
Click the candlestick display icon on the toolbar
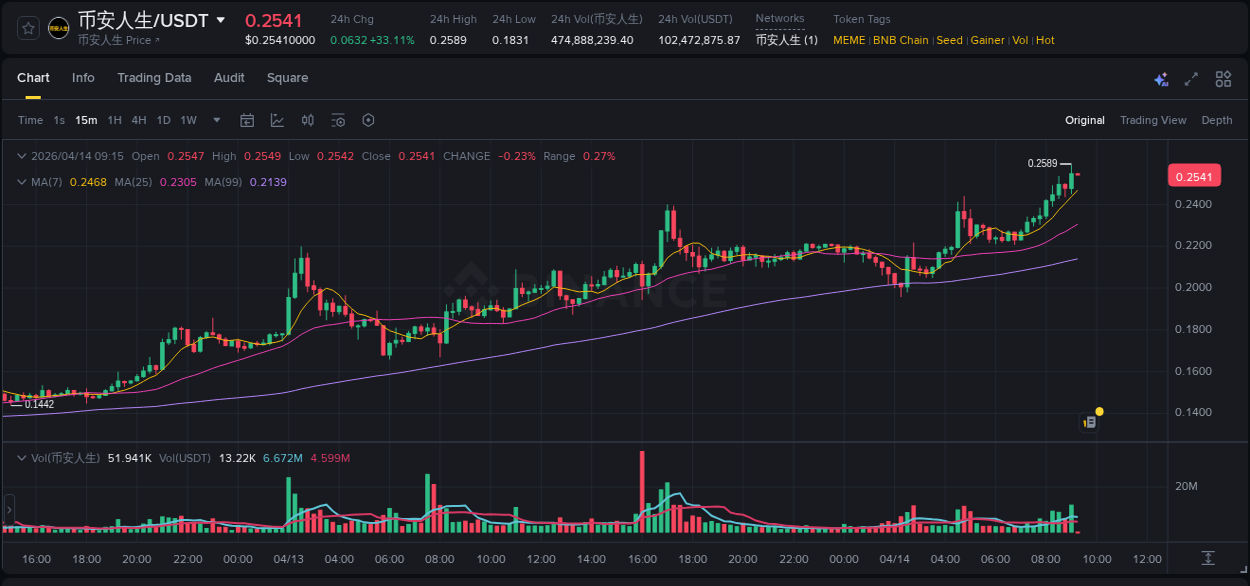click(308, 120)
